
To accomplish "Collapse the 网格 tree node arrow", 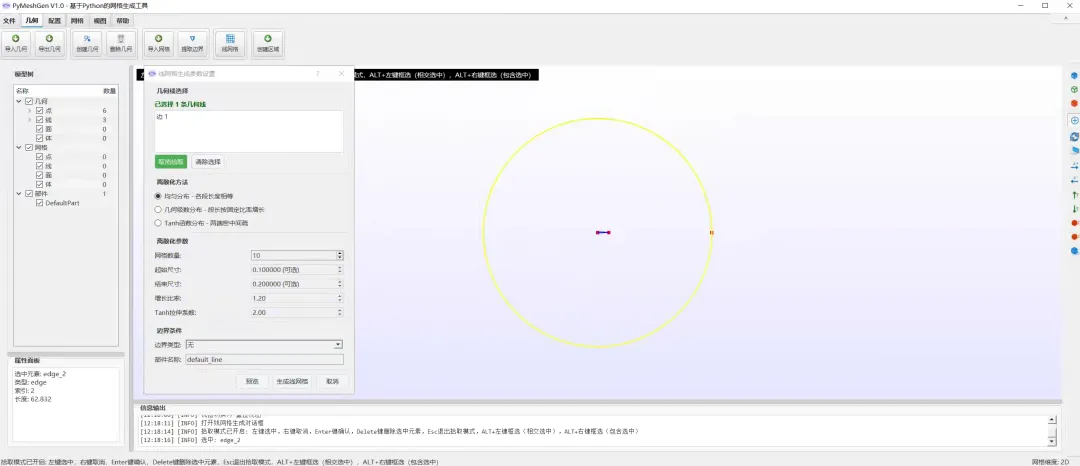I will click(19, 147).
